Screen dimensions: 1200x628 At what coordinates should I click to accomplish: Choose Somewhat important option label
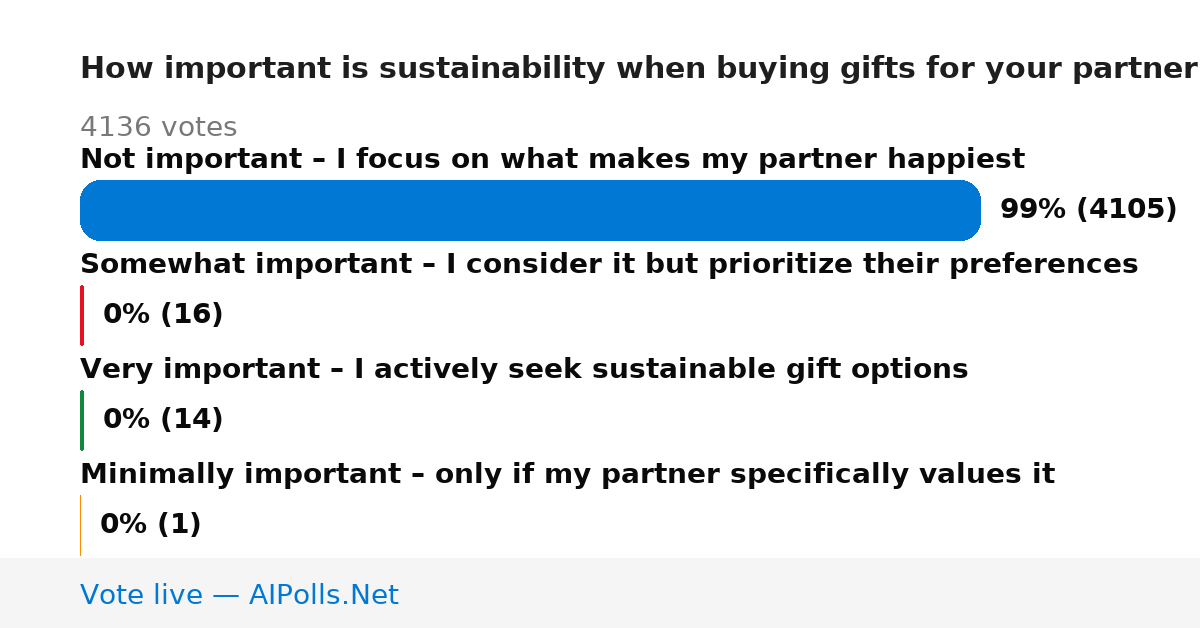tap(609, 264)
